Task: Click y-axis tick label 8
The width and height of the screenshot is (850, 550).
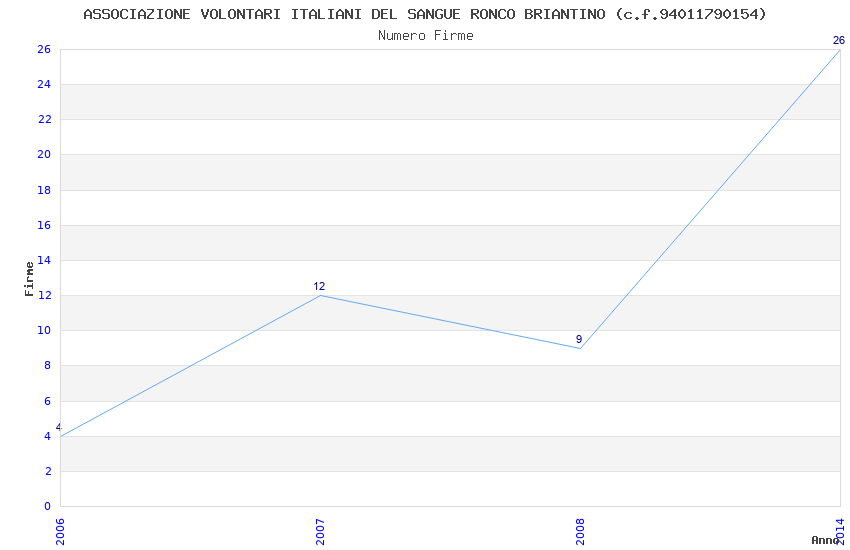Action: pyautogui.click(x=48, y=366)
